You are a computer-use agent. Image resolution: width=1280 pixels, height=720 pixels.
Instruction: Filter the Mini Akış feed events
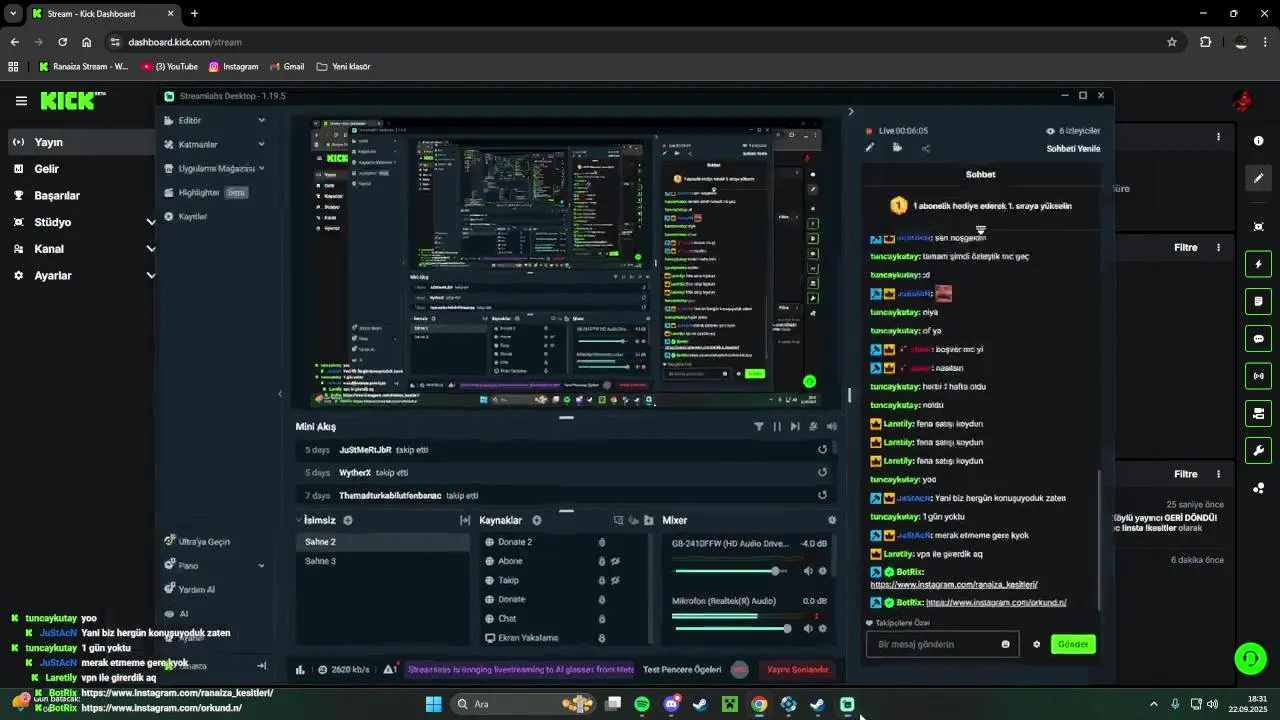(759, 426)
